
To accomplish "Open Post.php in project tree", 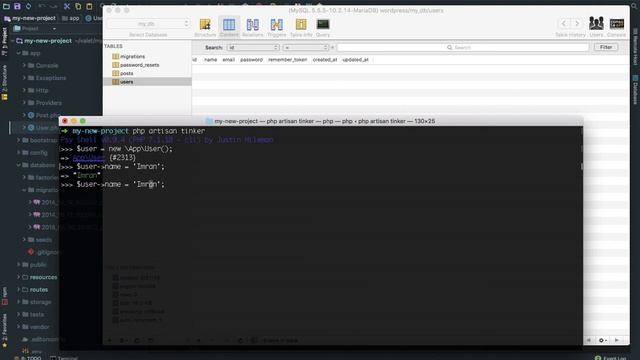I will tap(44, 115).
